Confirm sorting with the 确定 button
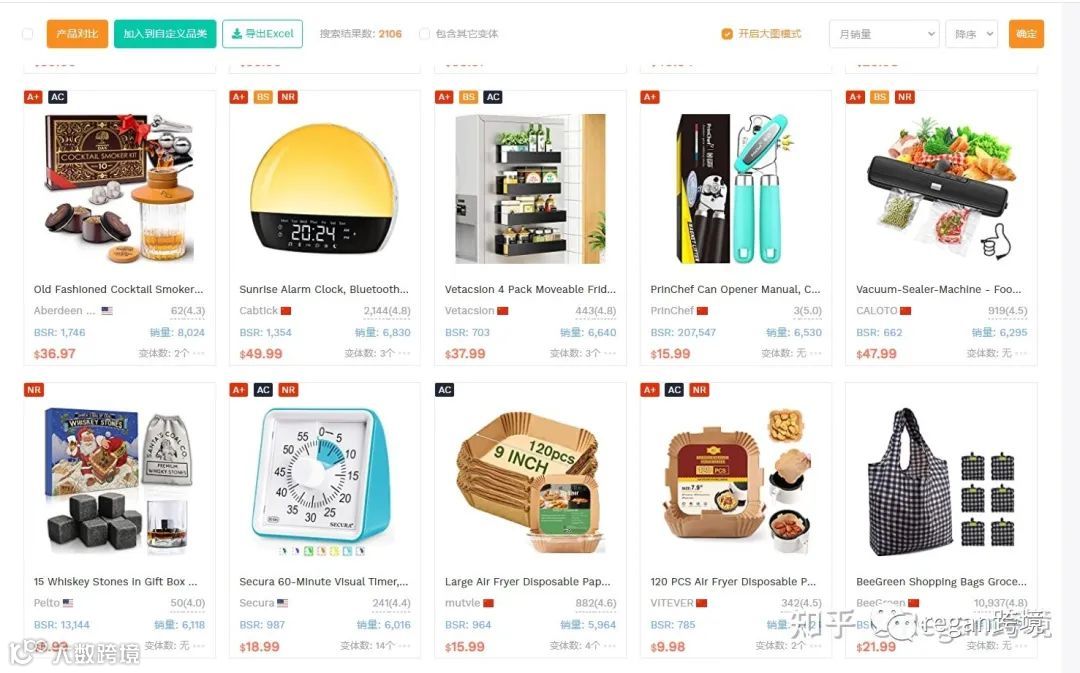The image size is (1080, 673). (1026, 34)
